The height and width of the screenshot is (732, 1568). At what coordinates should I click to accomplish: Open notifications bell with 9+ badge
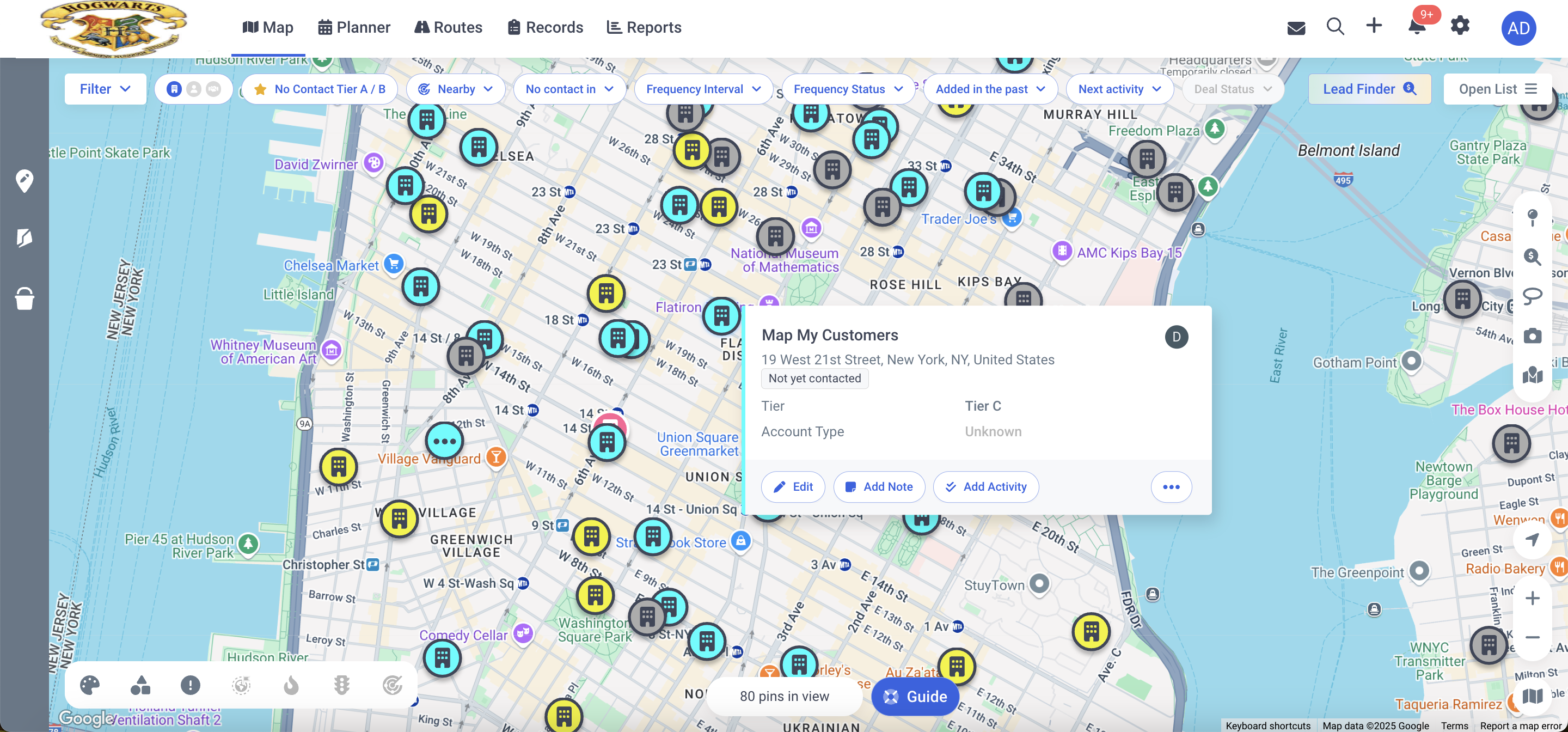(x=1418, y=26)
